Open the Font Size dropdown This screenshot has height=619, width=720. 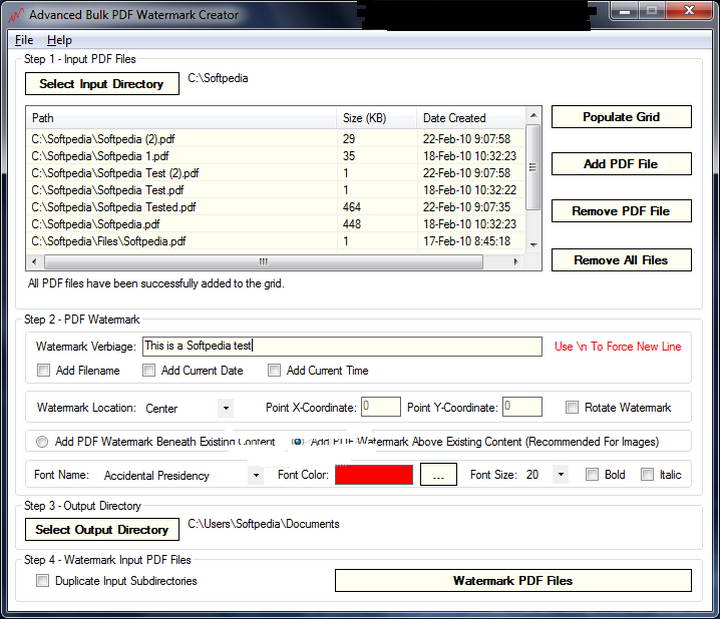point(561,474)
